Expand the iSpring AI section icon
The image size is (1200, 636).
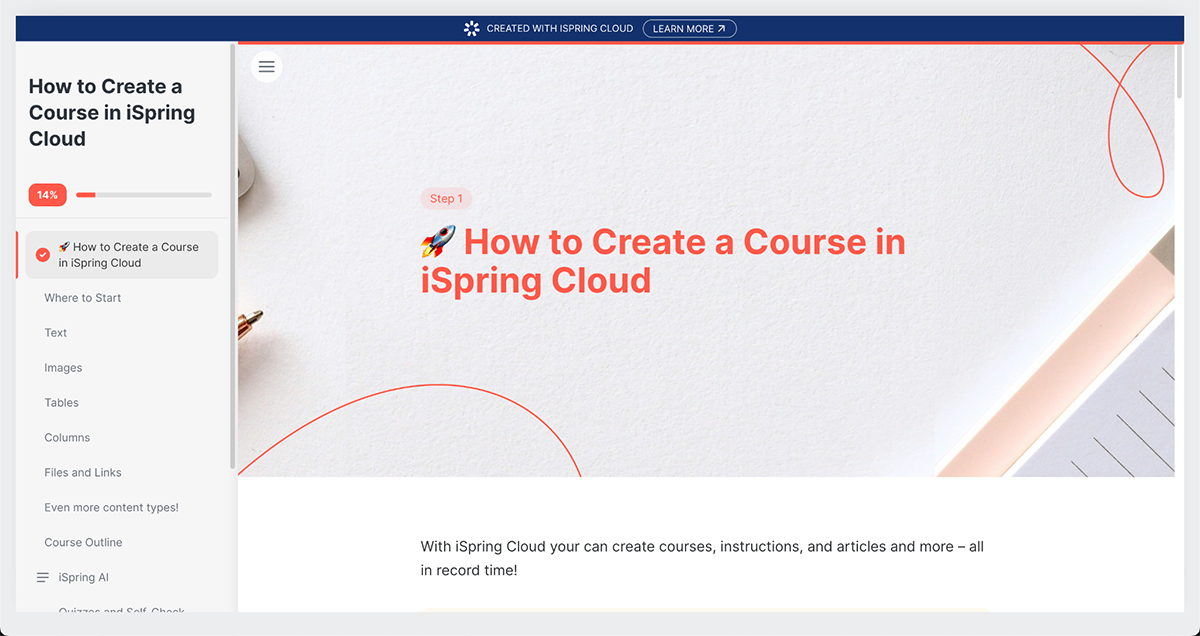coord(43,578)
